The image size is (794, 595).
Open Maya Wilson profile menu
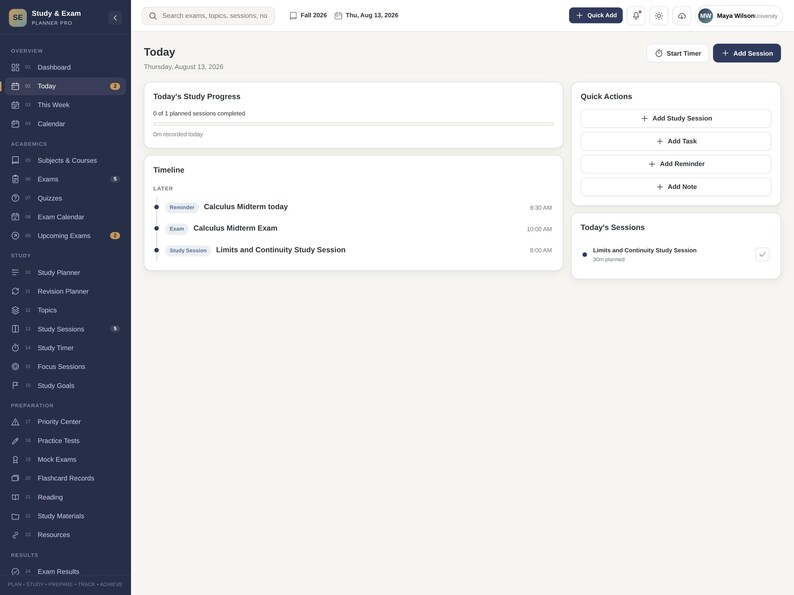click(739, 16)
